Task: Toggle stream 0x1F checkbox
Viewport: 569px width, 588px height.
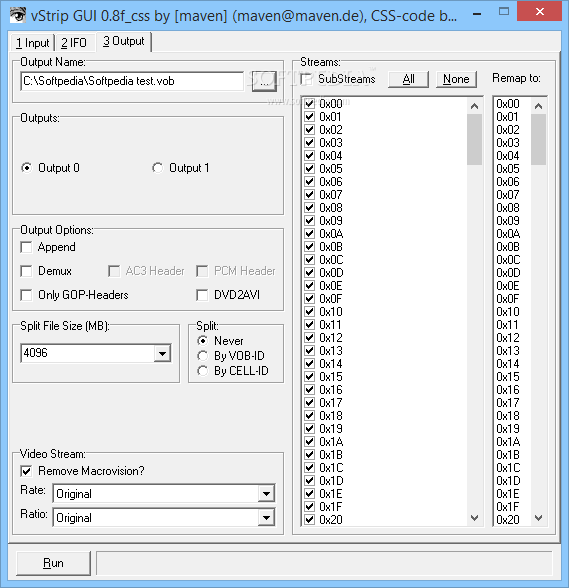Action: pyautogui.click(x=309, y=507)
